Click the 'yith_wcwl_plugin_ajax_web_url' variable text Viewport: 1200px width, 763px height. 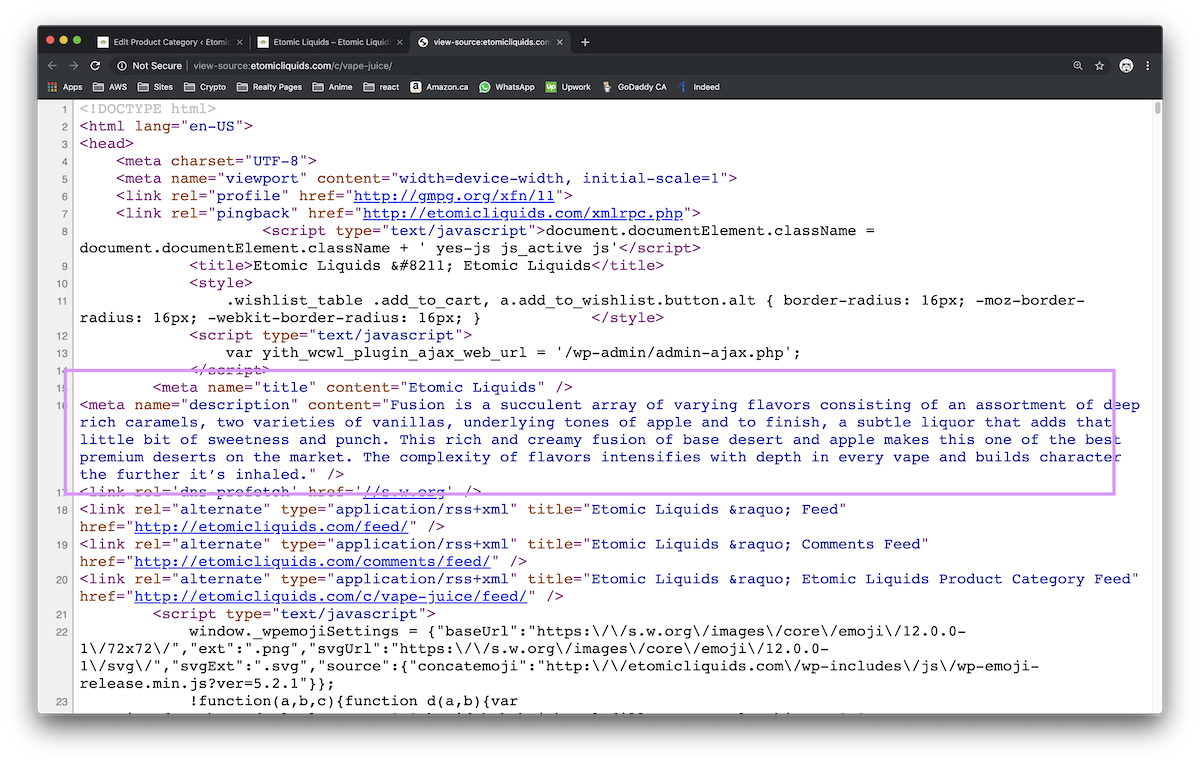point(394,353)
